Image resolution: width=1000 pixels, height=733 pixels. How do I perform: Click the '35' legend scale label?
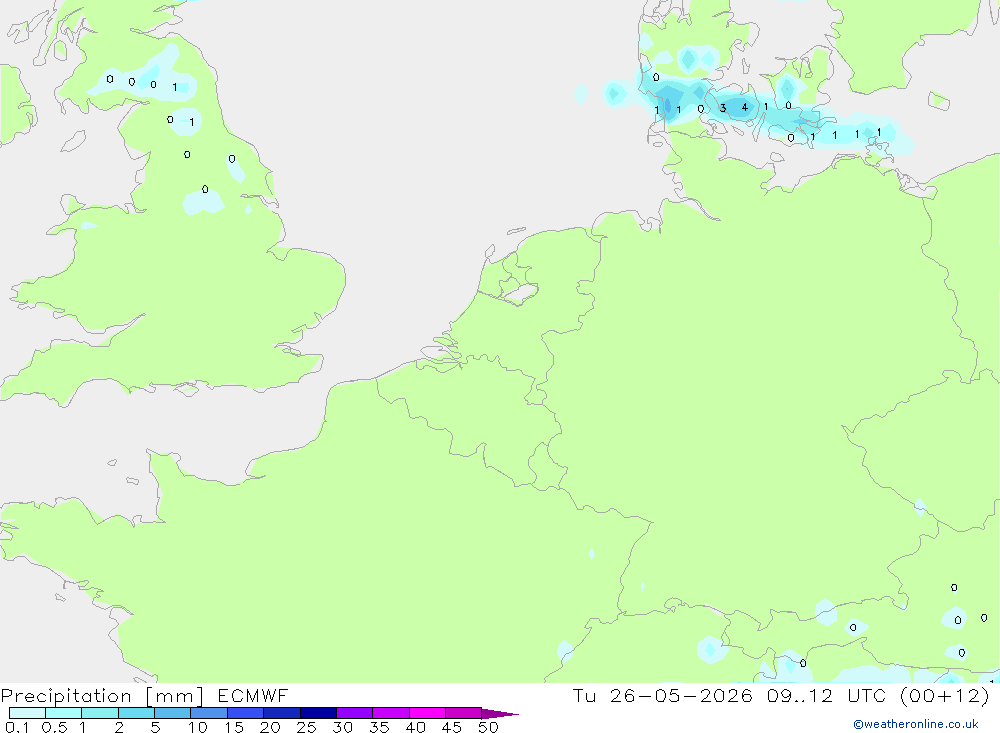(x=379, y=727)
